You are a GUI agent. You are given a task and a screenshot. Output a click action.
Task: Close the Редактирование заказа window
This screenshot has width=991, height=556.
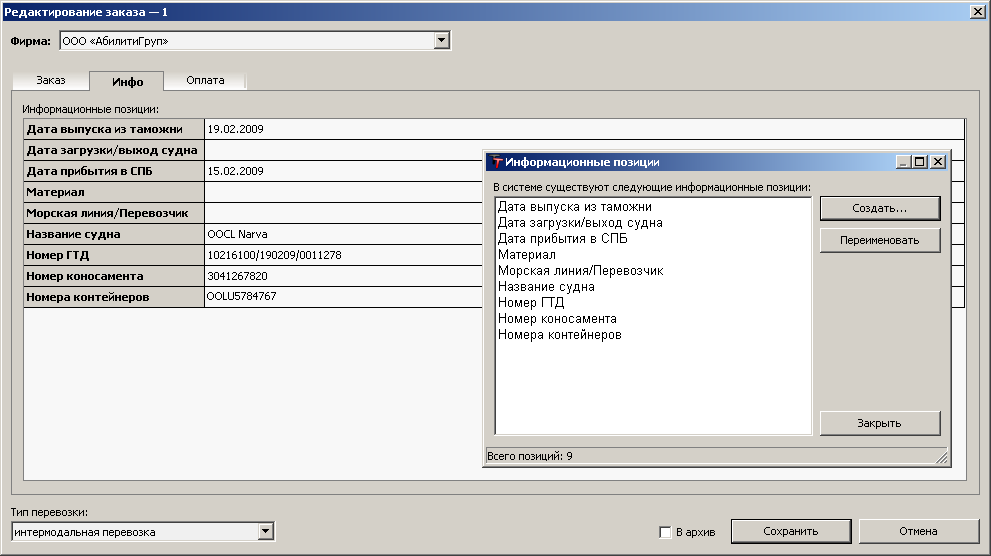(x=977, y=10)
